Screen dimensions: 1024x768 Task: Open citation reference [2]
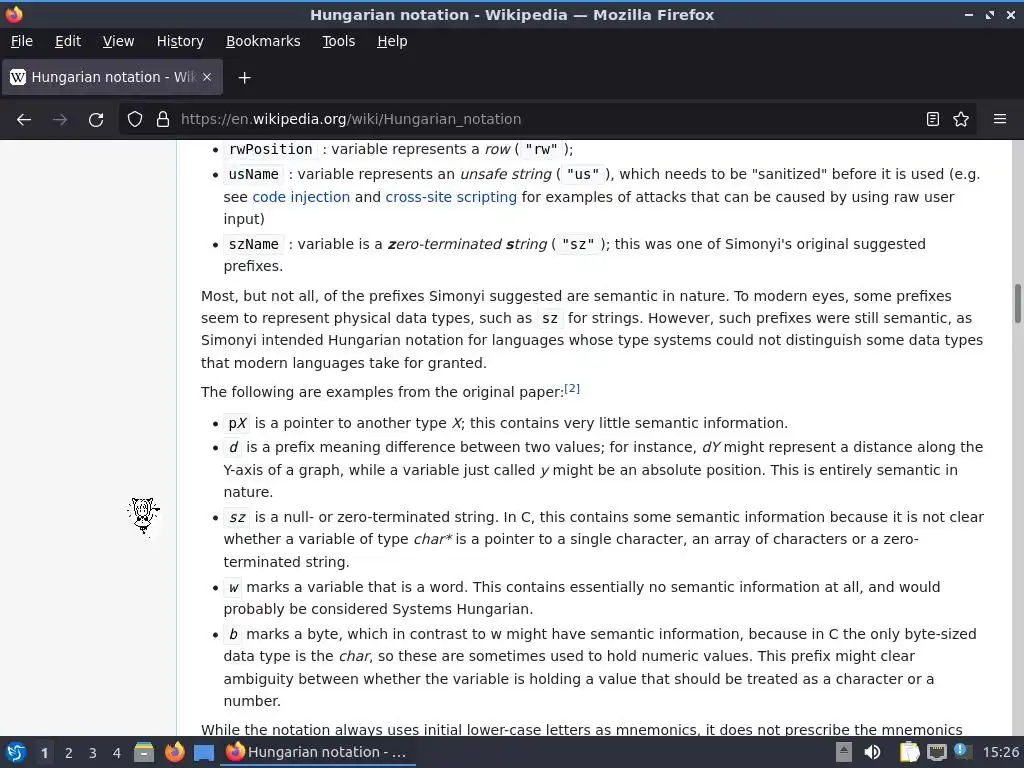(572, 389)
